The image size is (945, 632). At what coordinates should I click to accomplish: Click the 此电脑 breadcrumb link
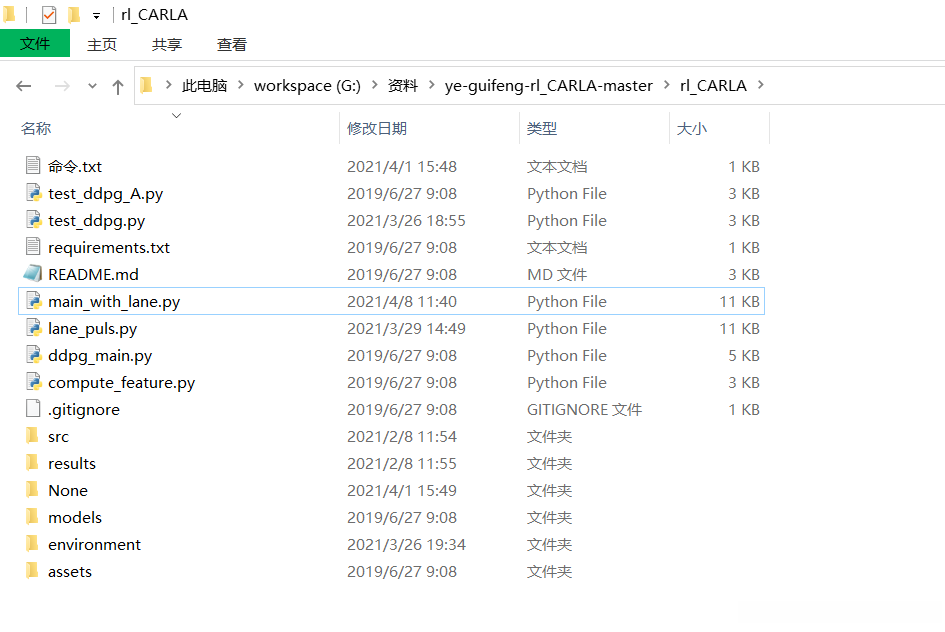click(x=204, y=86)
